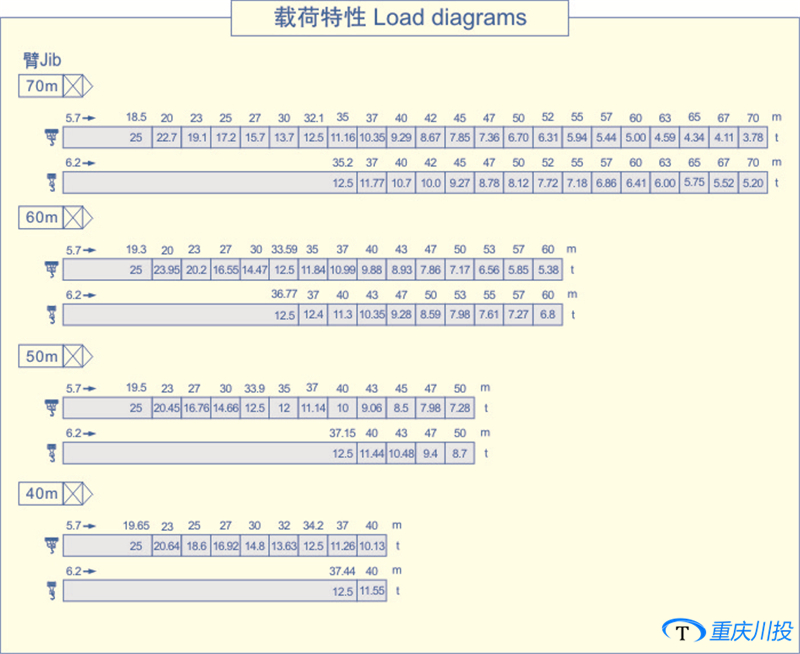Select the 23.95 cell in the 60m table
This screenshot has height=654, width=800.
coord(166,269)
